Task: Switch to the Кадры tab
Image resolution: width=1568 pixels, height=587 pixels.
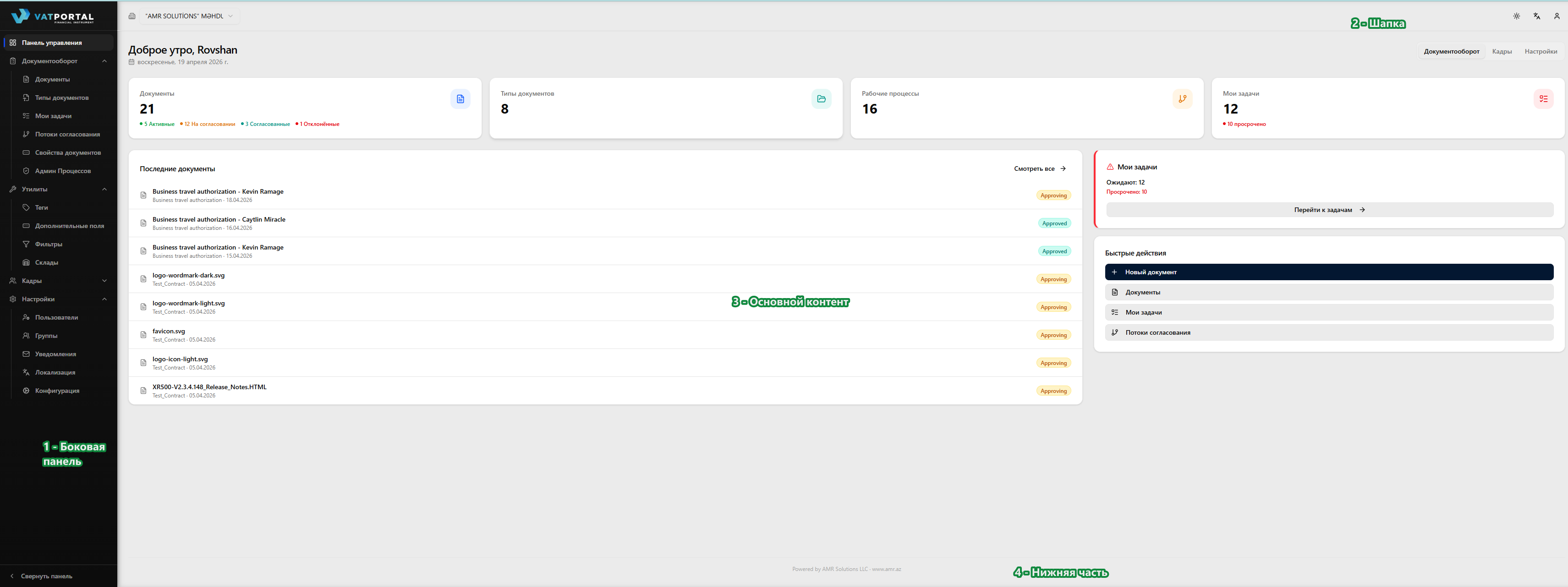Action: tap(1502, 52)
